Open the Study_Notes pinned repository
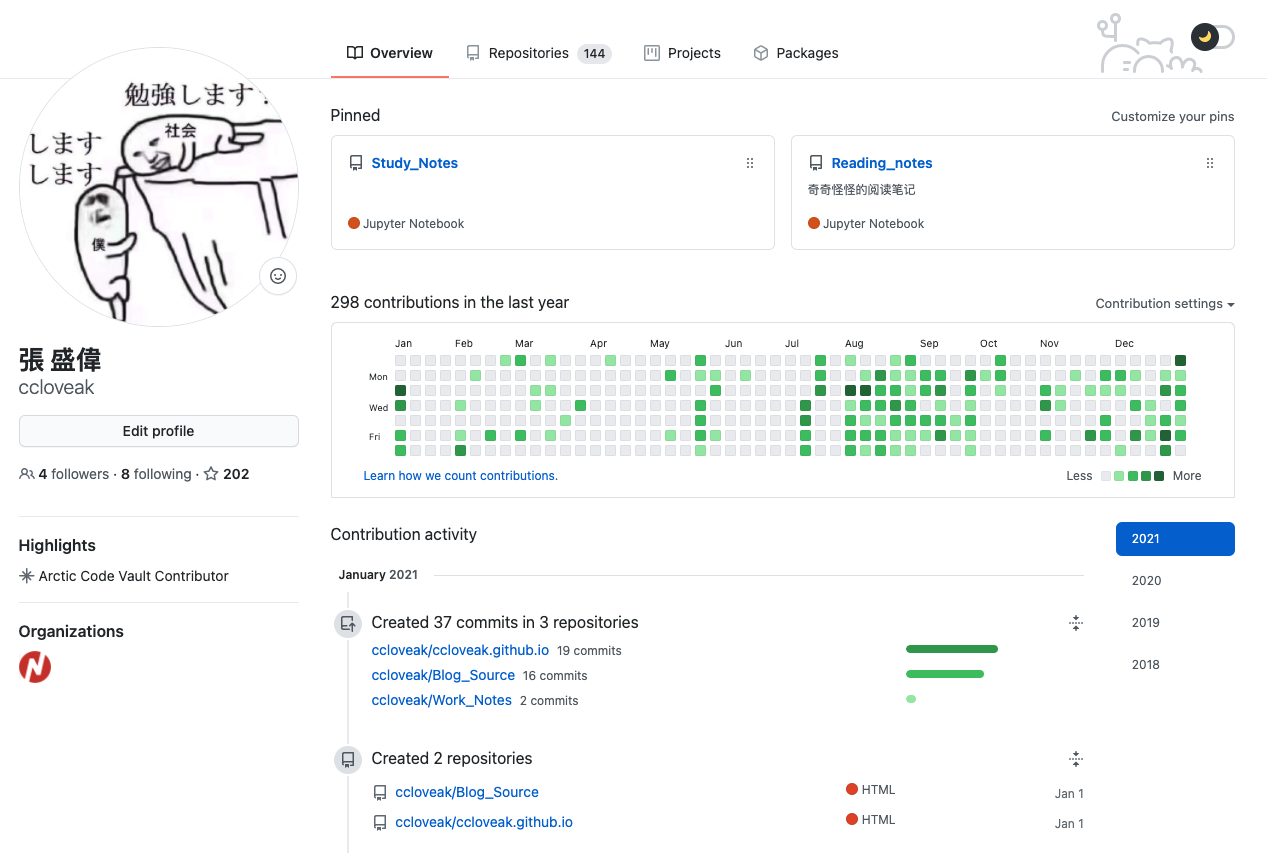 pos(414,163)
